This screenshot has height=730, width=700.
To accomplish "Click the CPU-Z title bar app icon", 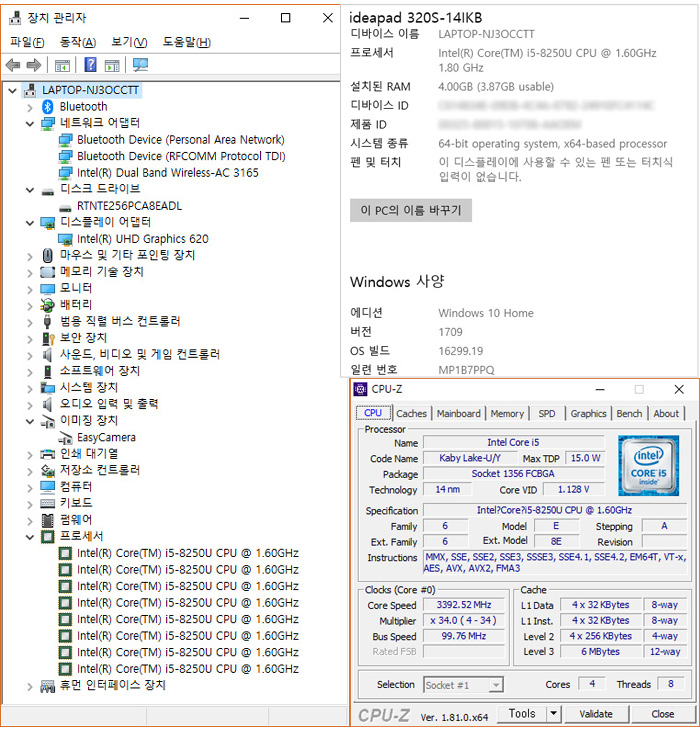I will click(x=360, y=389).
